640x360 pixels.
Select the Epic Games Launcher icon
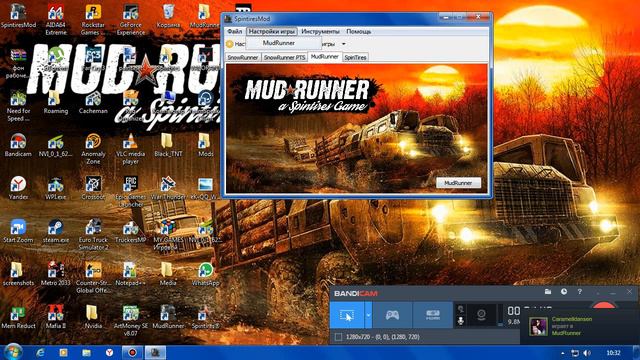(131, 192)
